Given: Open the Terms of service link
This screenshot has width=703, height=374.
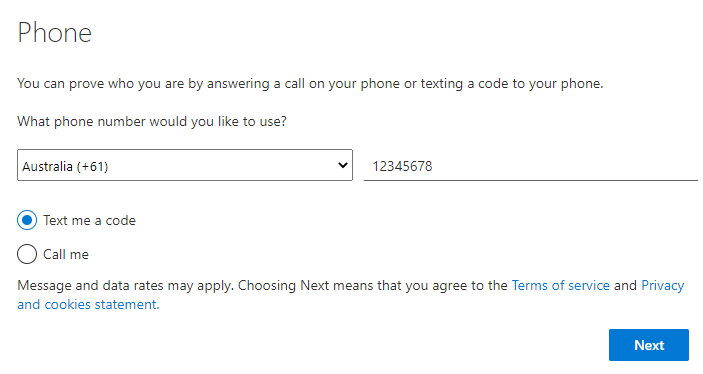Looking at the screenshot, I should pos(560,286).
